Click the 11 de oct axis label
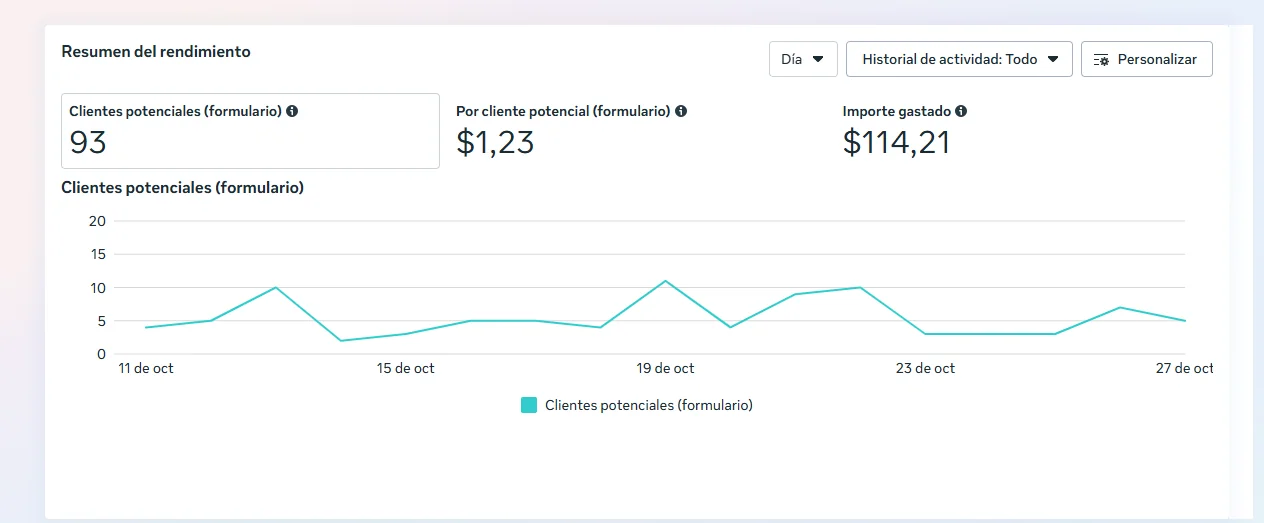The width and height of the screenshot is (1264, 523). [x=145, y=368]
